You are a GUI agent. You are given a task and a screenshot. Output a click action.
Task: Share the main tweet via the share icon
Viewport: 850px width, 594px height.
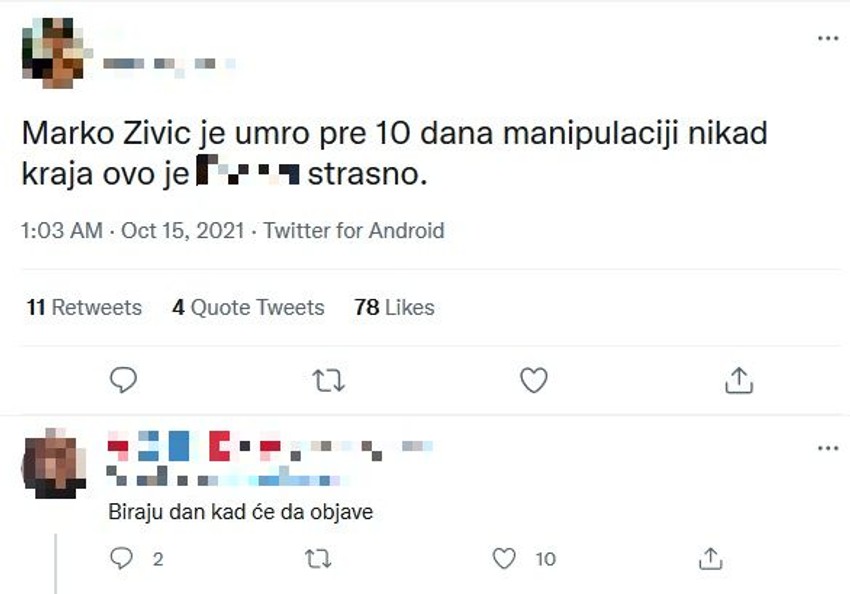740,379
